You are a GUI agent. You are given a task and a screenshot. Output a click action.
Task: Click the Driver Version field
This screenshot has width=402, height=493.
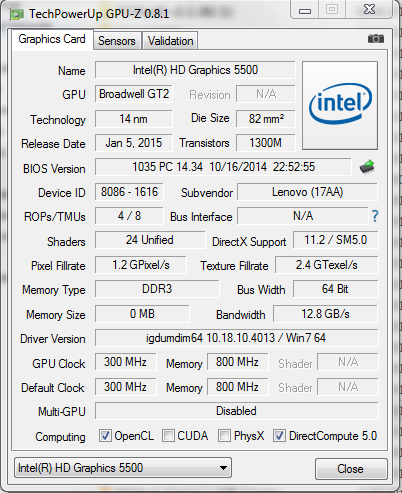pos(236,338)
